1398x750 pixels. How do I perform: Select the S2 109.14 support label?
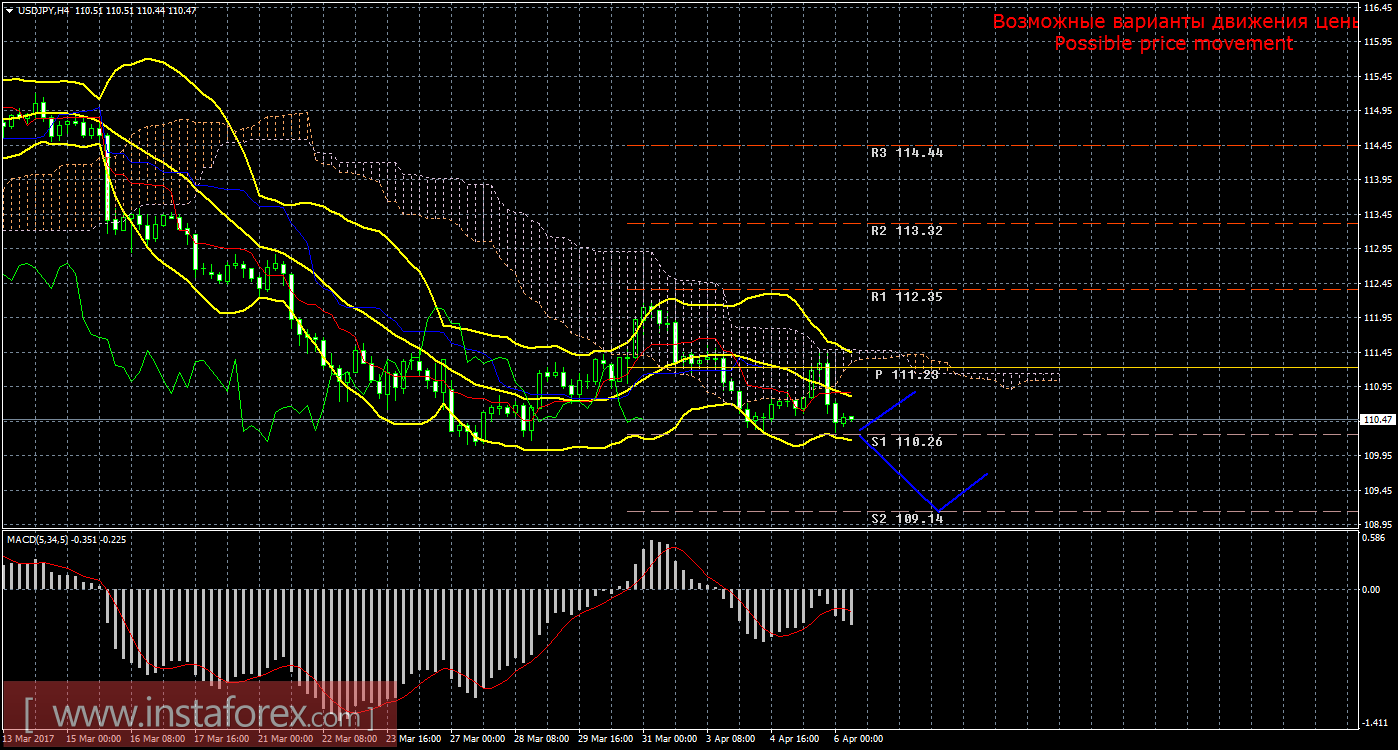click(906, 519)
